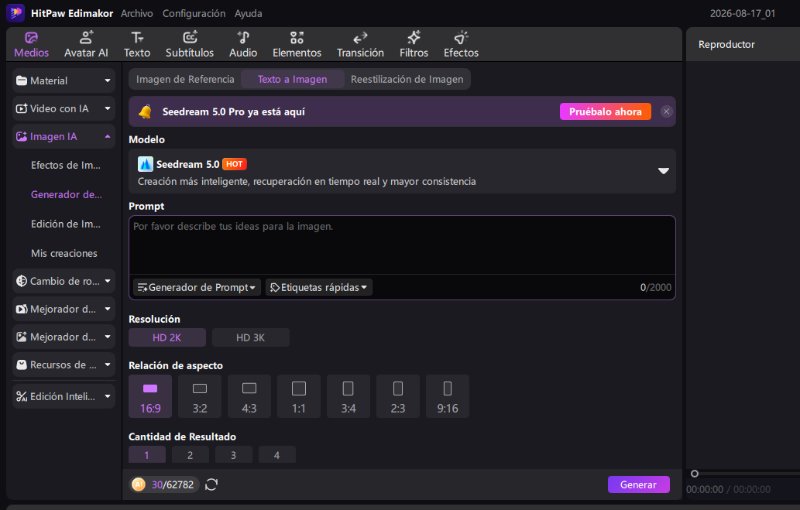The height and width of the screenshot is (510, 800).
Task: Open the Generador de Prompt dropdown
Action: pos(196,287)
